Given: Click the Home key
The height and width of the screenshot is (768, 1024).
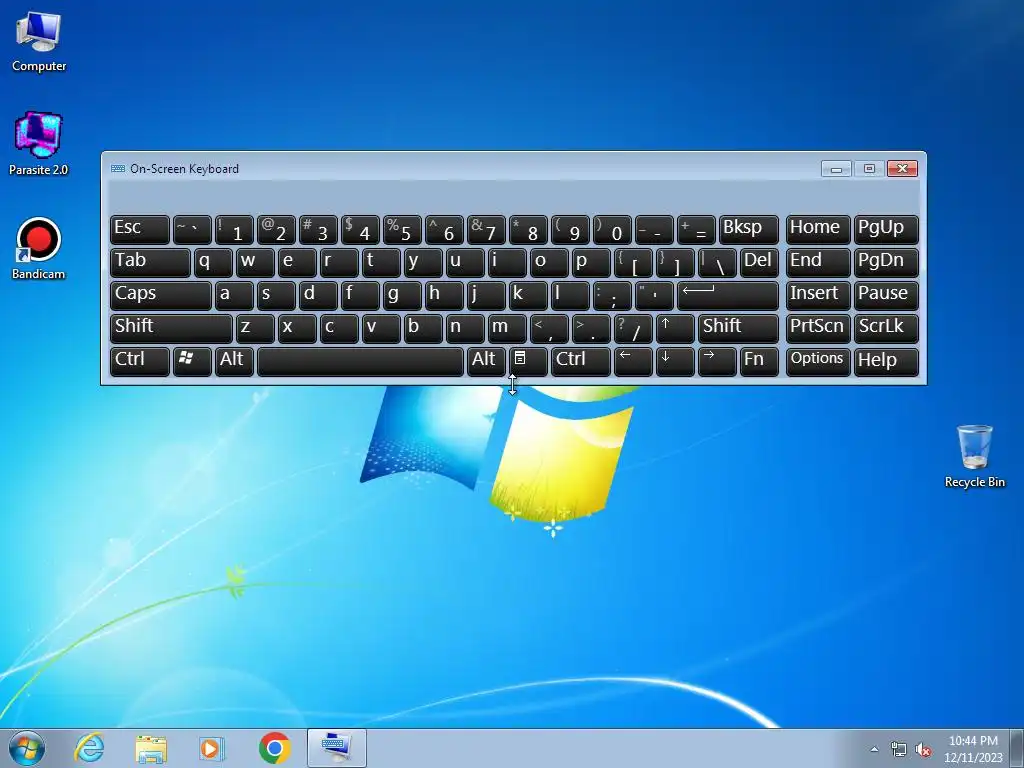Looking at the screenshot, I should [818, 230].
